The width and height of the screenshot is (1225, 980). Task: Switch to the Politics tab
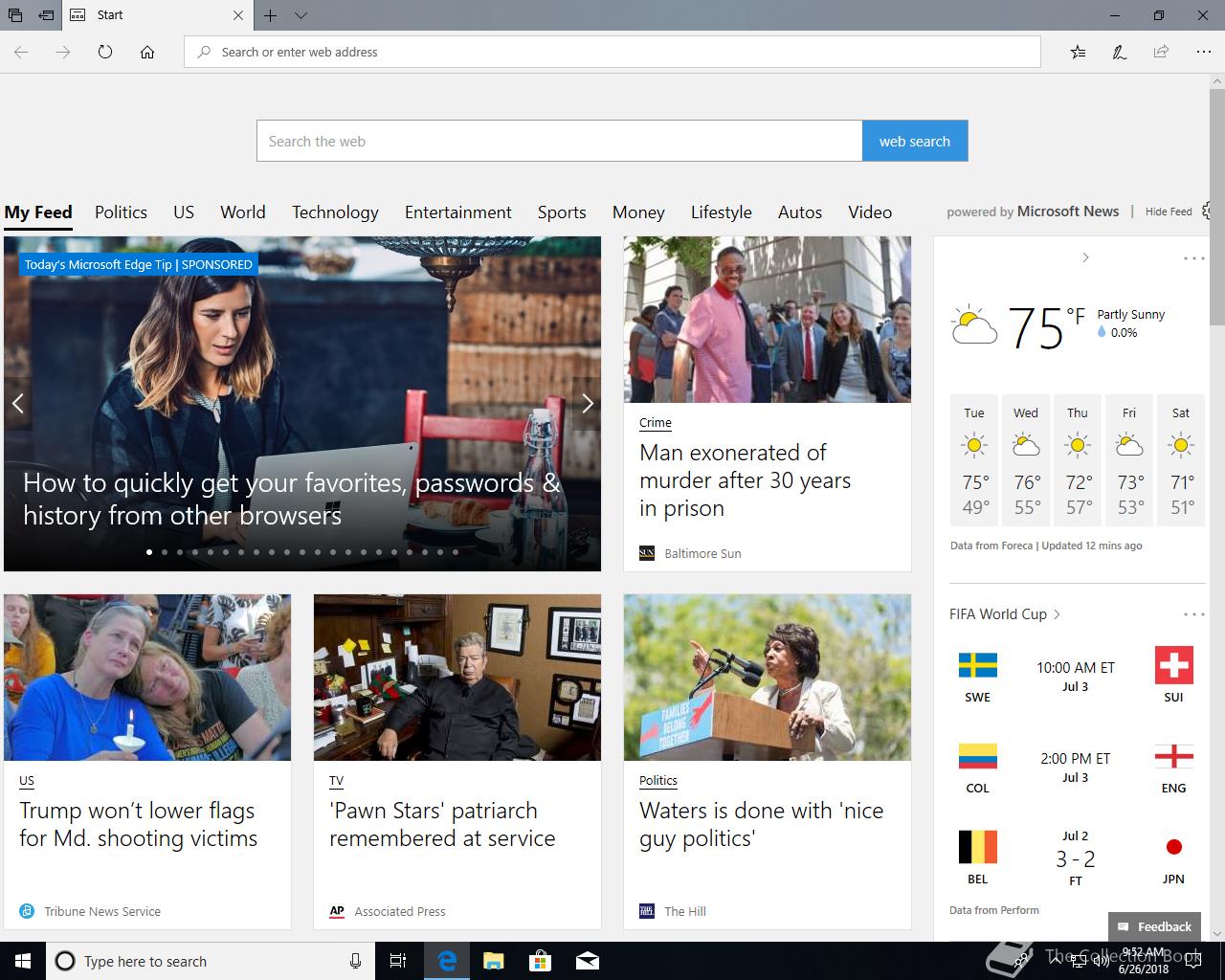[121, 212]
